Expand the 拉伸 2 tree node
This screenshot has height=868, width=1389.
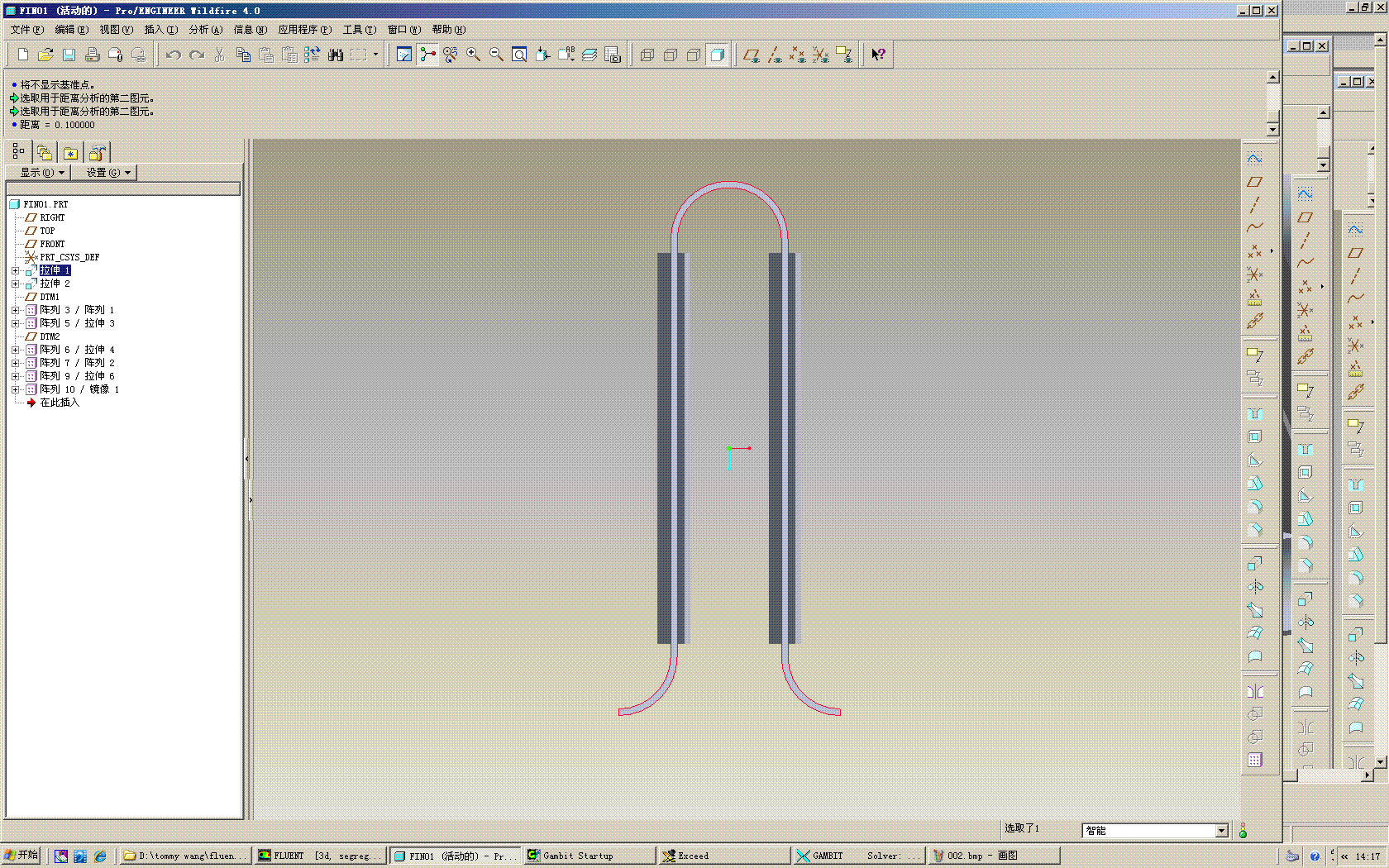[15, 284]
